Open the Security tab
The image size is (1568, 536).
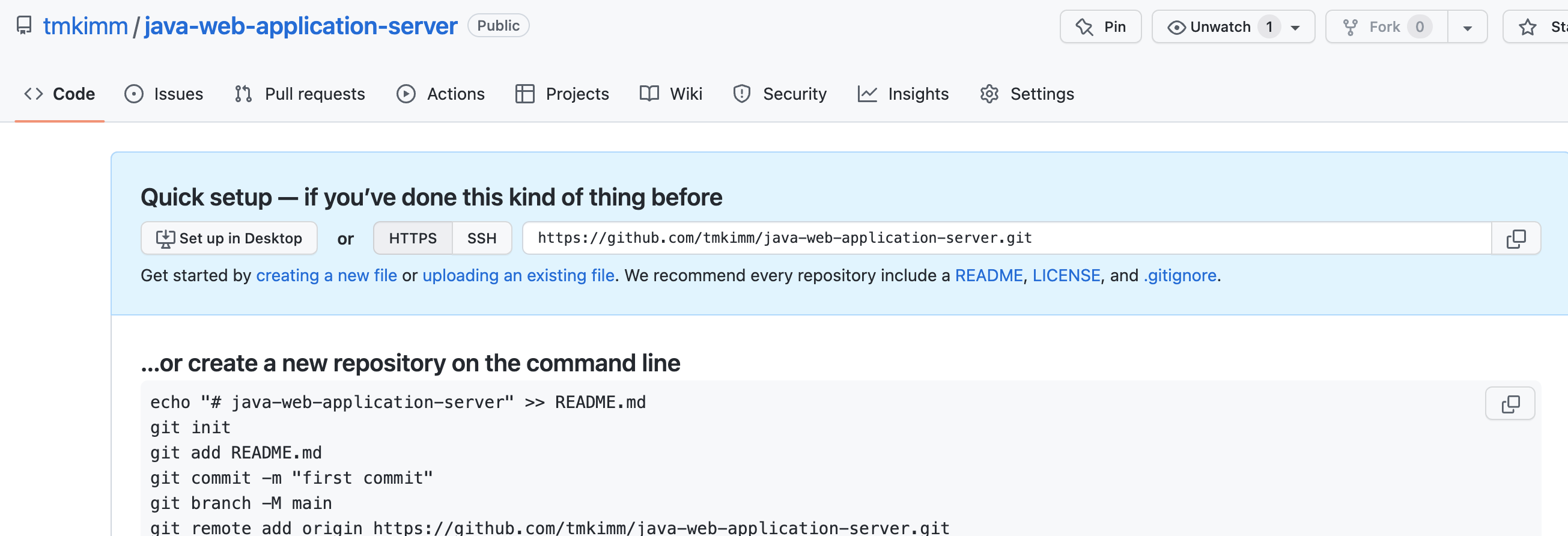(x=780, y=94)
